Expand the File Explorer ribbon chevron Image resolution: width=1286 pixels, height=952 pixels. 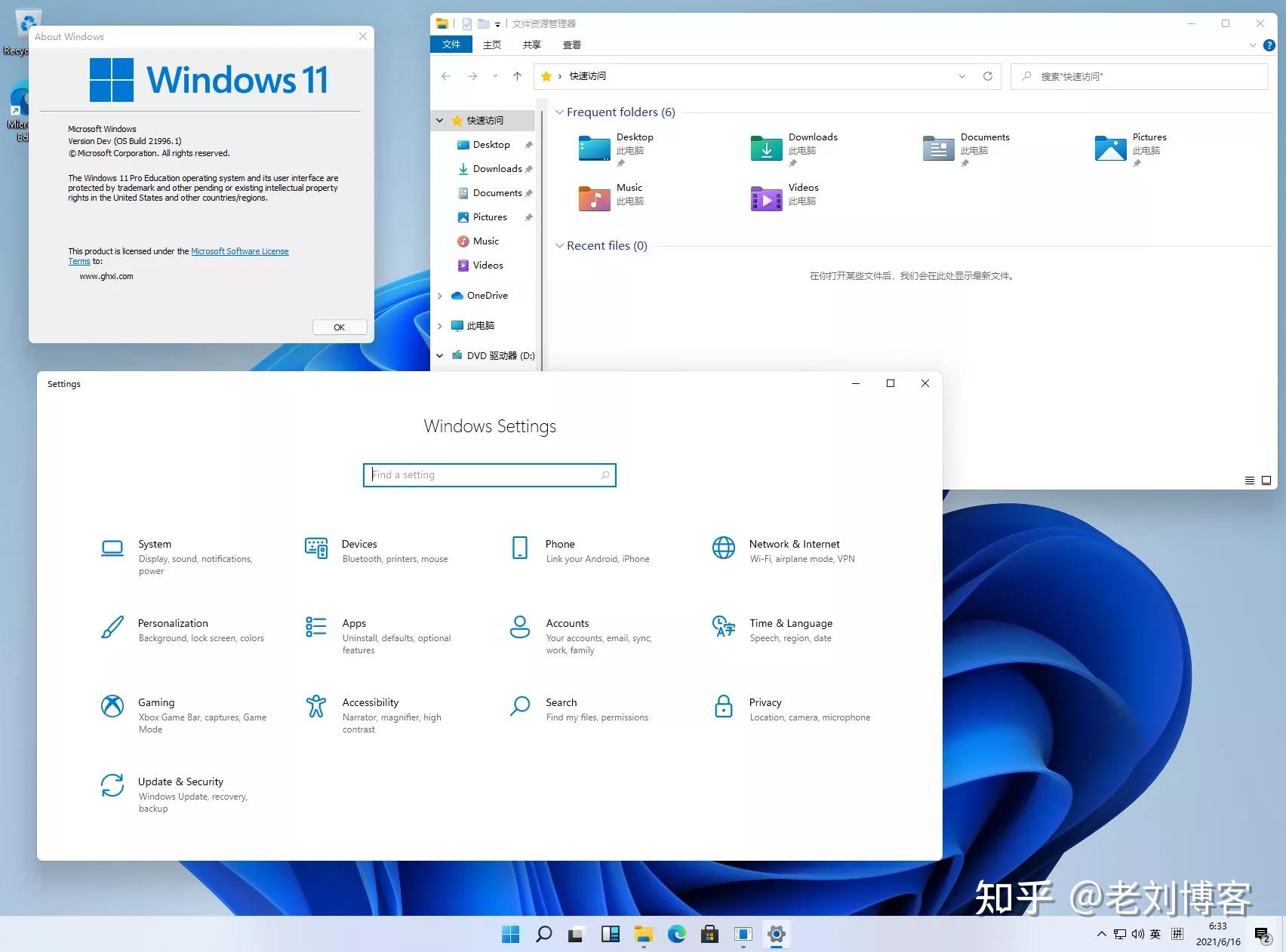[x=1253, y=45]
